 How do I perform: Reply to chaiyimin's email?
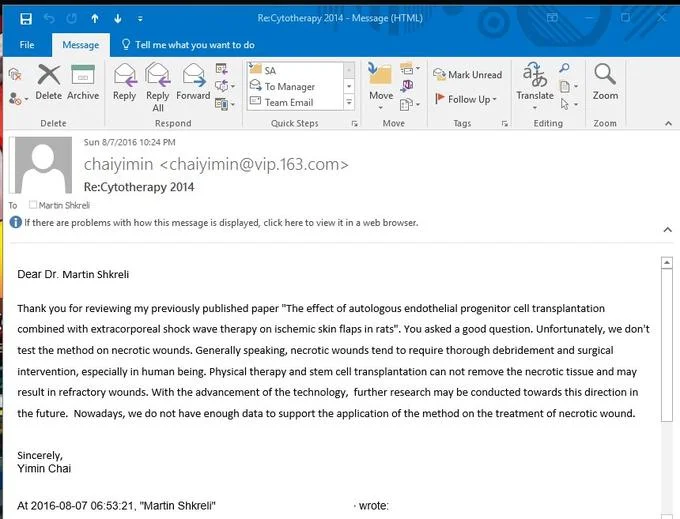[124, 82]
